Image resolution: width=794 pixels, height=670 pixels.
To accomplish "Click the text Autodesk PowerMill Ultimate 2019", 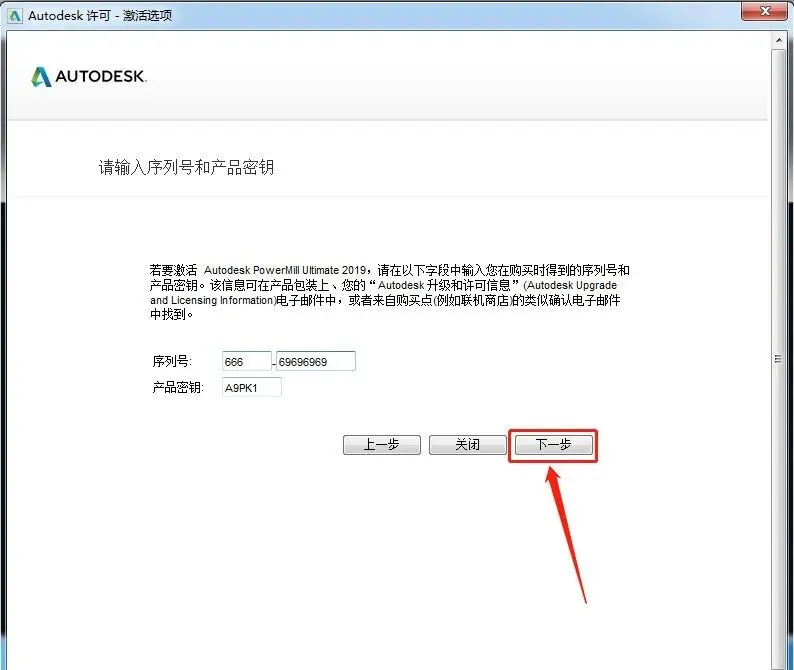I will 285,270.
